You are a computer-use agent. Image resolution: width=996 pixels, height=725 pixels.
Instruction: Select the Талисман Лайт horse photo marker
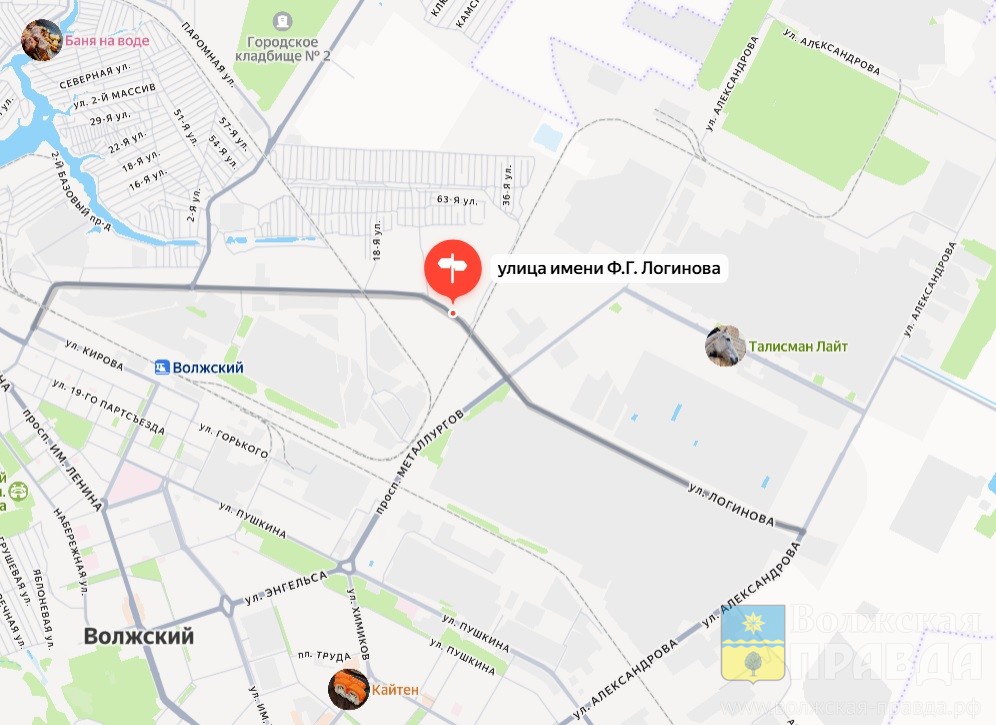(725, 346)
